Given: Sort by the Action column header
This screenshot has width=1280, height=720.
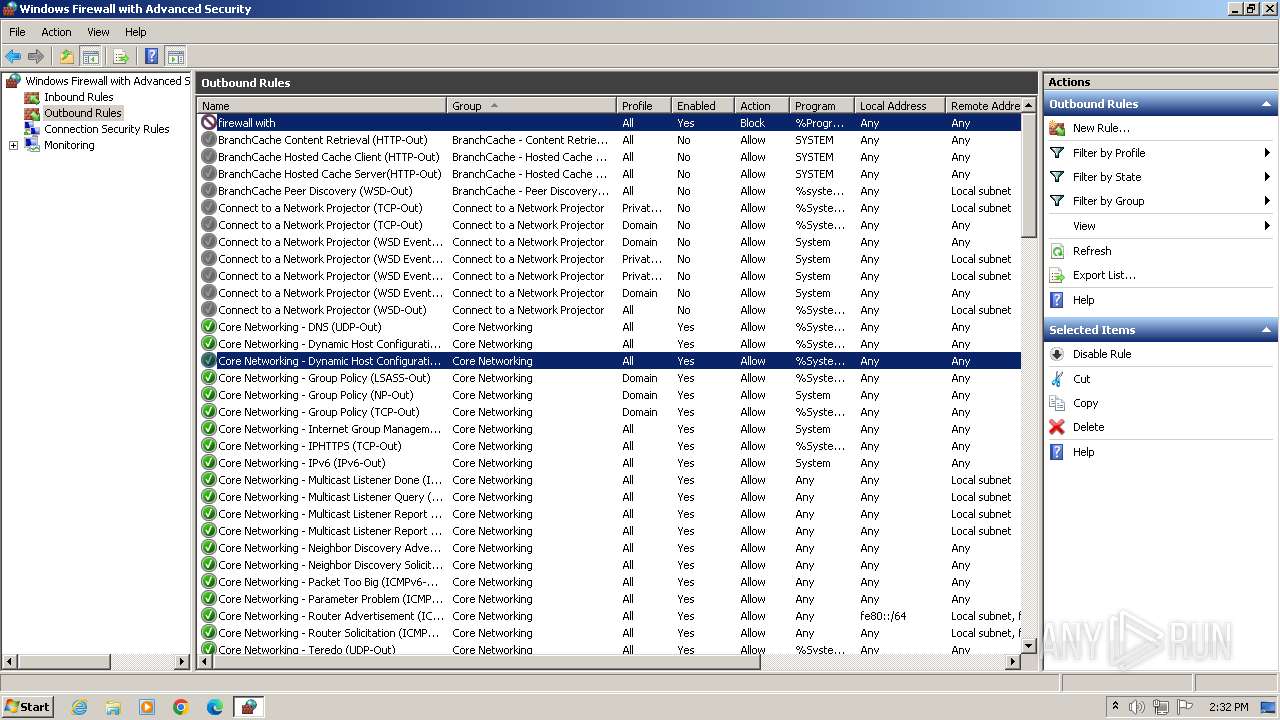Looking at the screenshot, I should (x=762, y=106).
